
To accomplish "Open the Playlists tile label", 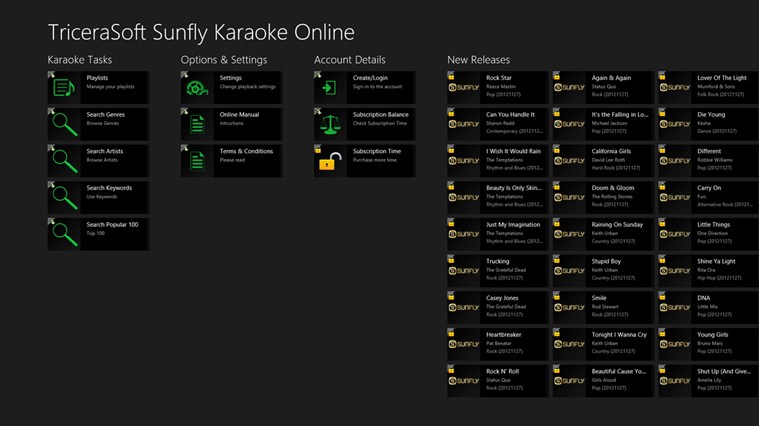I will click(x=97, y=77).
